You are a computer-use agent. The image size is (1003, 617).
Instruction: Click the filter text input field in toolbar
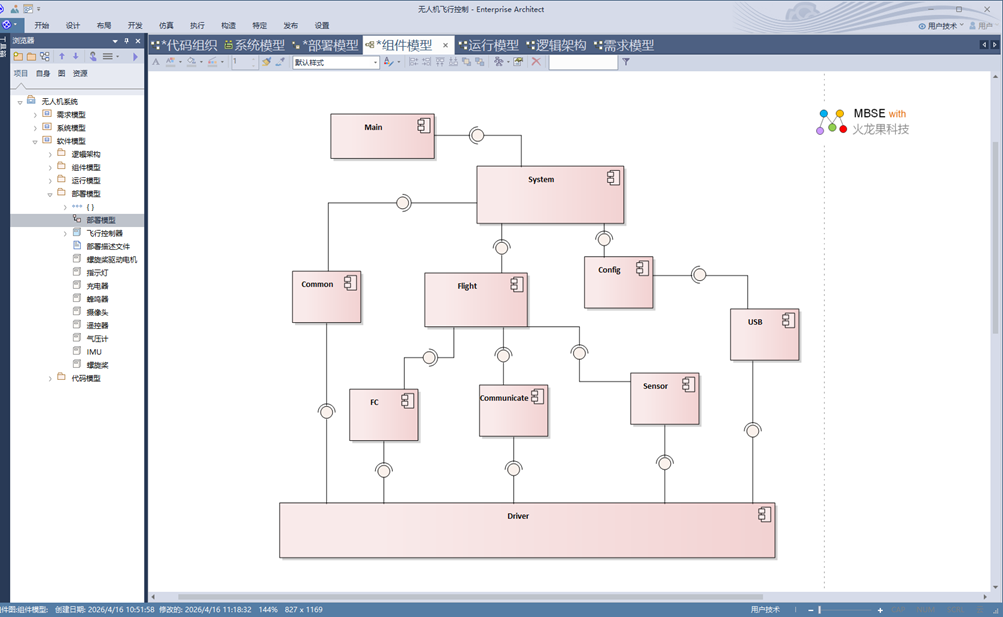(583, 62)
